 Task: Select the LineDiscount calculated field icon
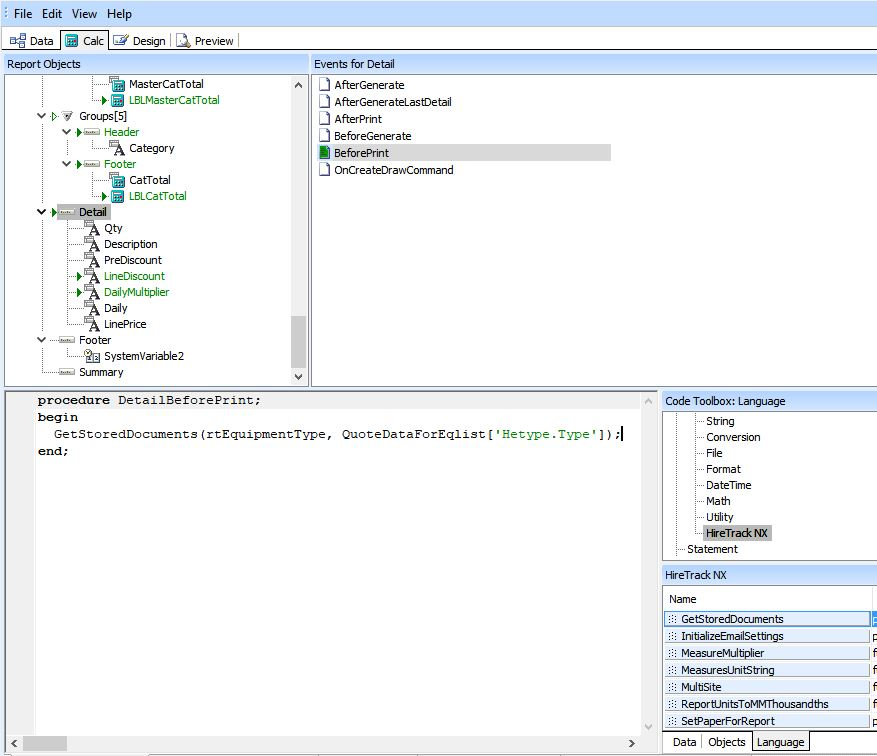pos(89,276)
